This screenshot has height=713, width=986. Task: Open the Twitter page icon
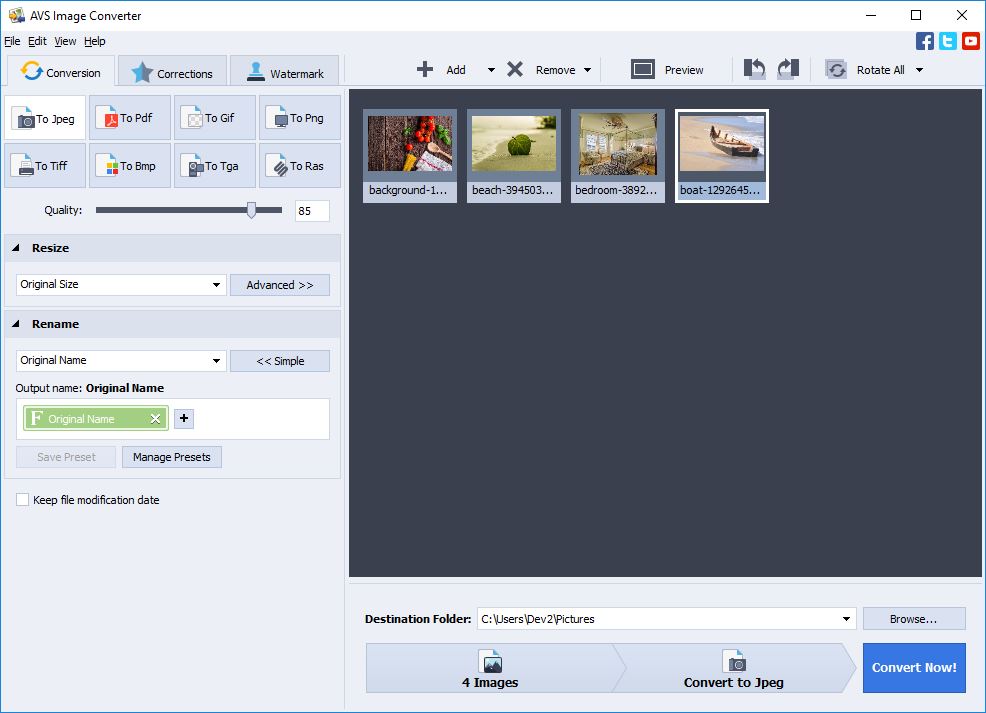[948, 41]
